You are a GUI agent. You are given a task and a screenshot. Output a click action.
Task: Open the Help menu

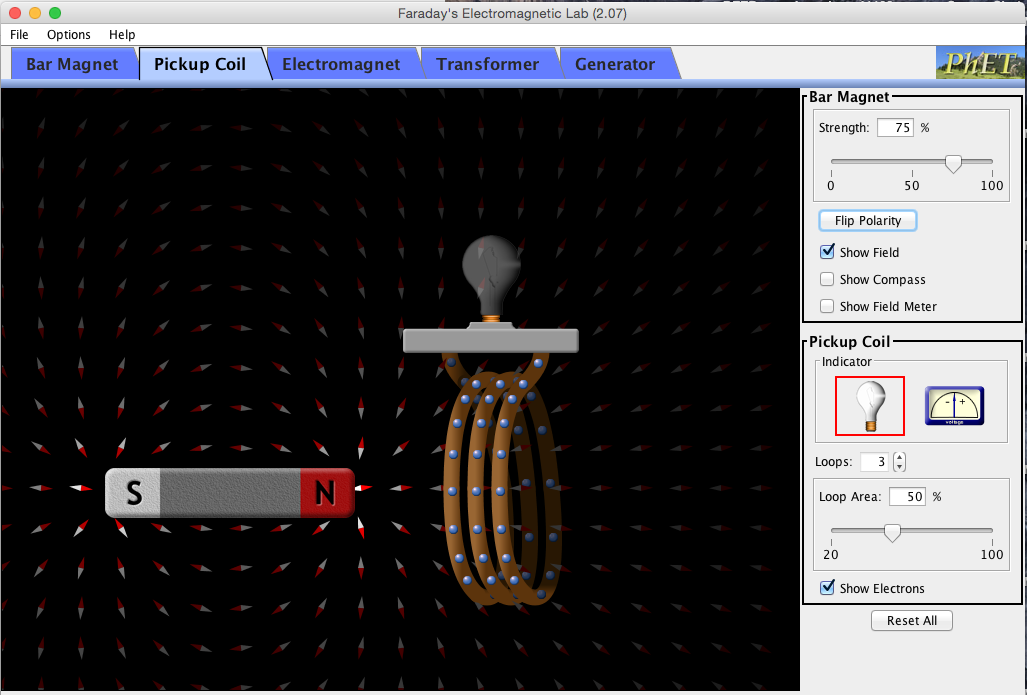tap(122, 35)
